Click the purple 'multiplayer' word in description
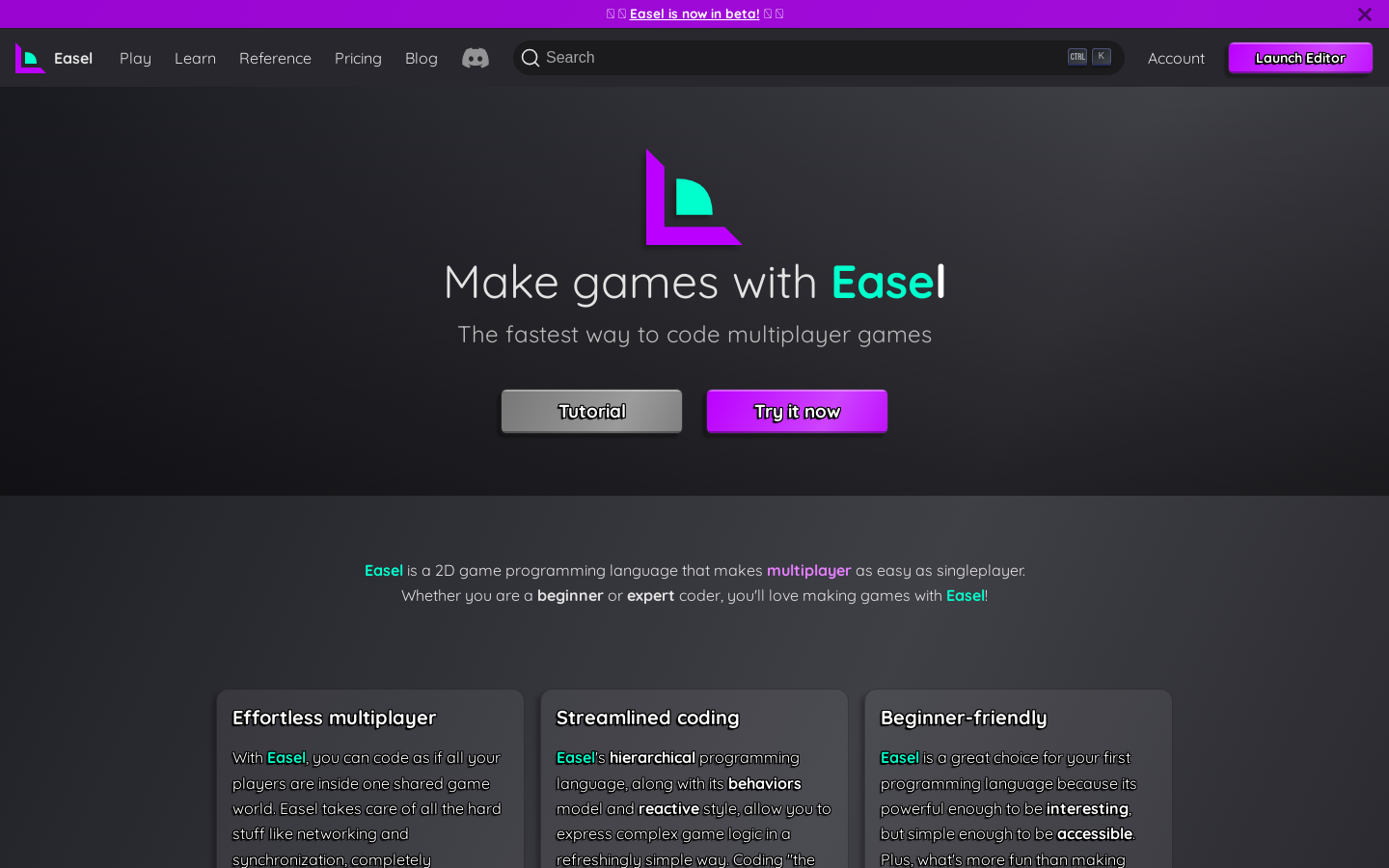1389x868 pixels. 808,570
